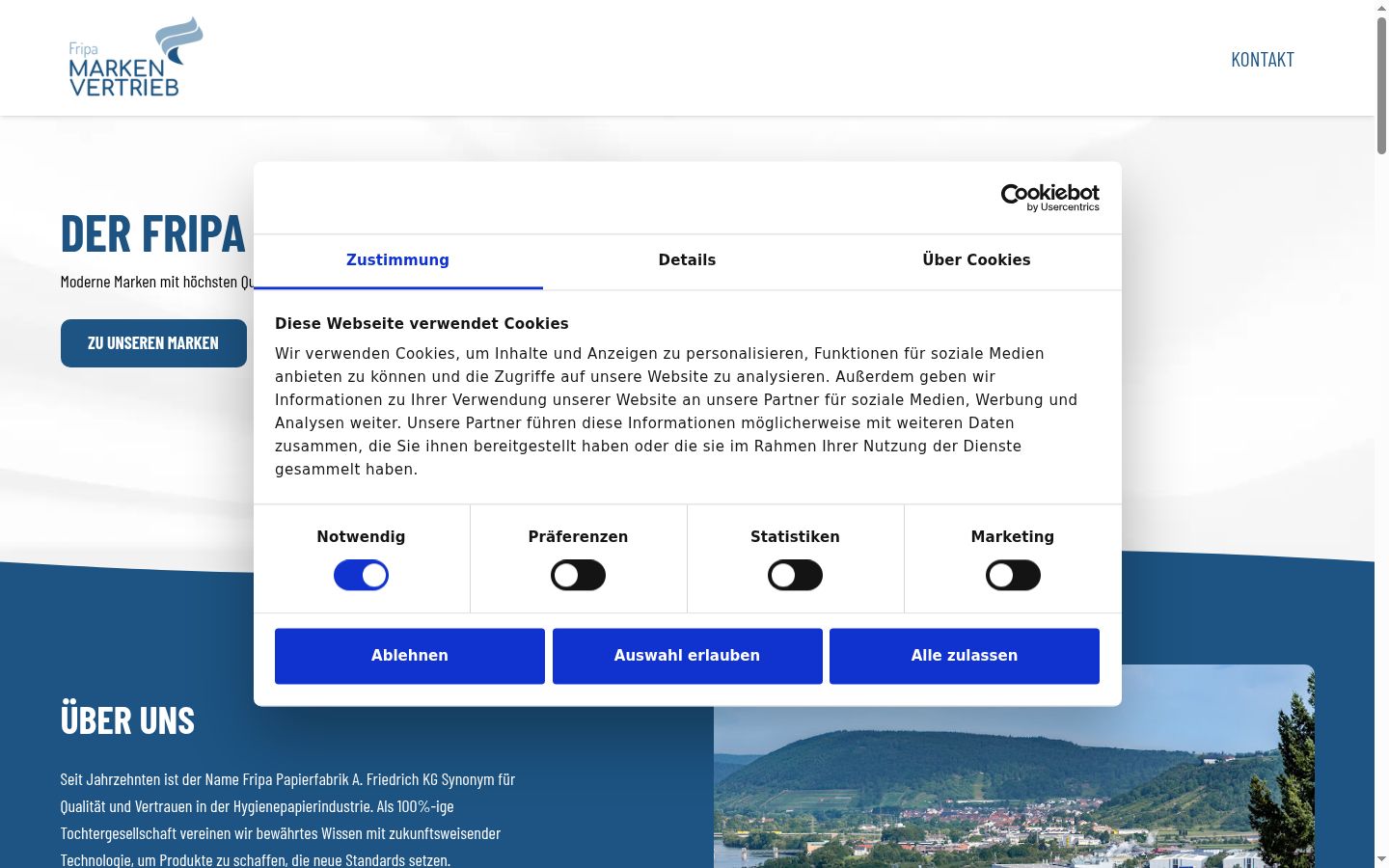Click the scrollbar down arrow

click(x=1381, y=859)
